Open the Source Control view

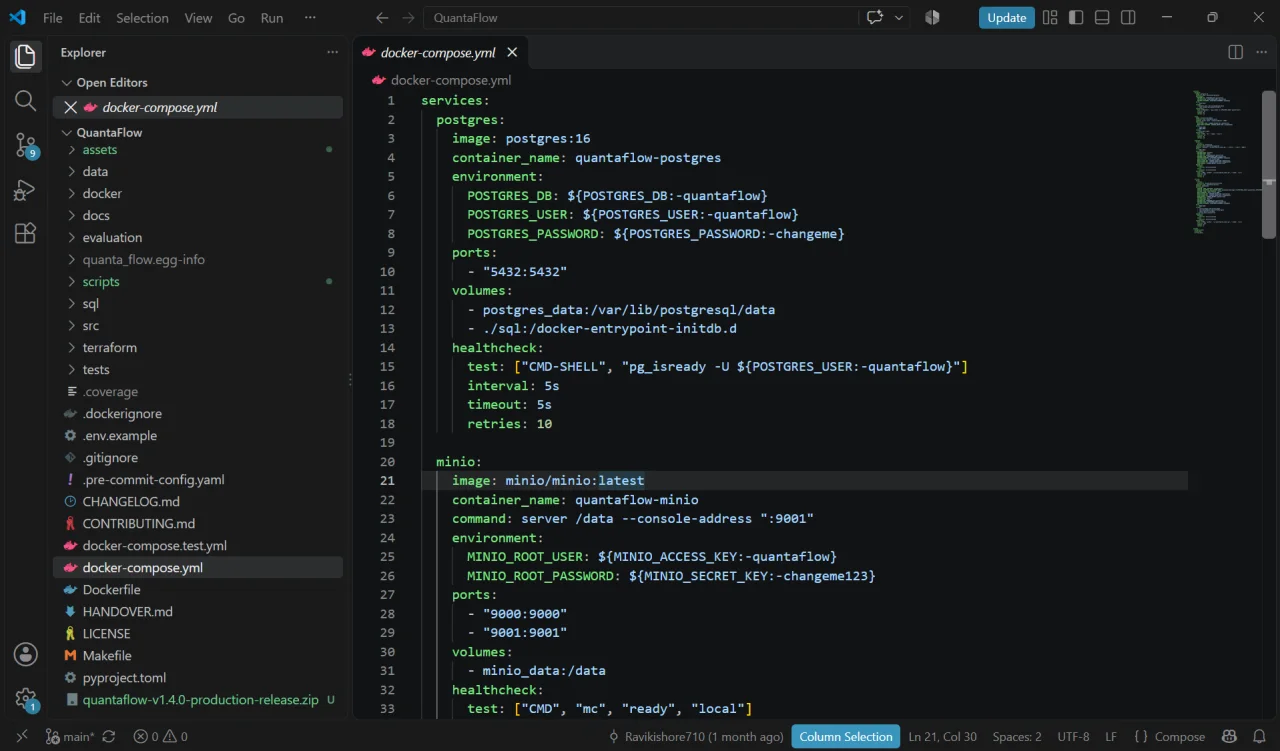(x=26, y=146)
